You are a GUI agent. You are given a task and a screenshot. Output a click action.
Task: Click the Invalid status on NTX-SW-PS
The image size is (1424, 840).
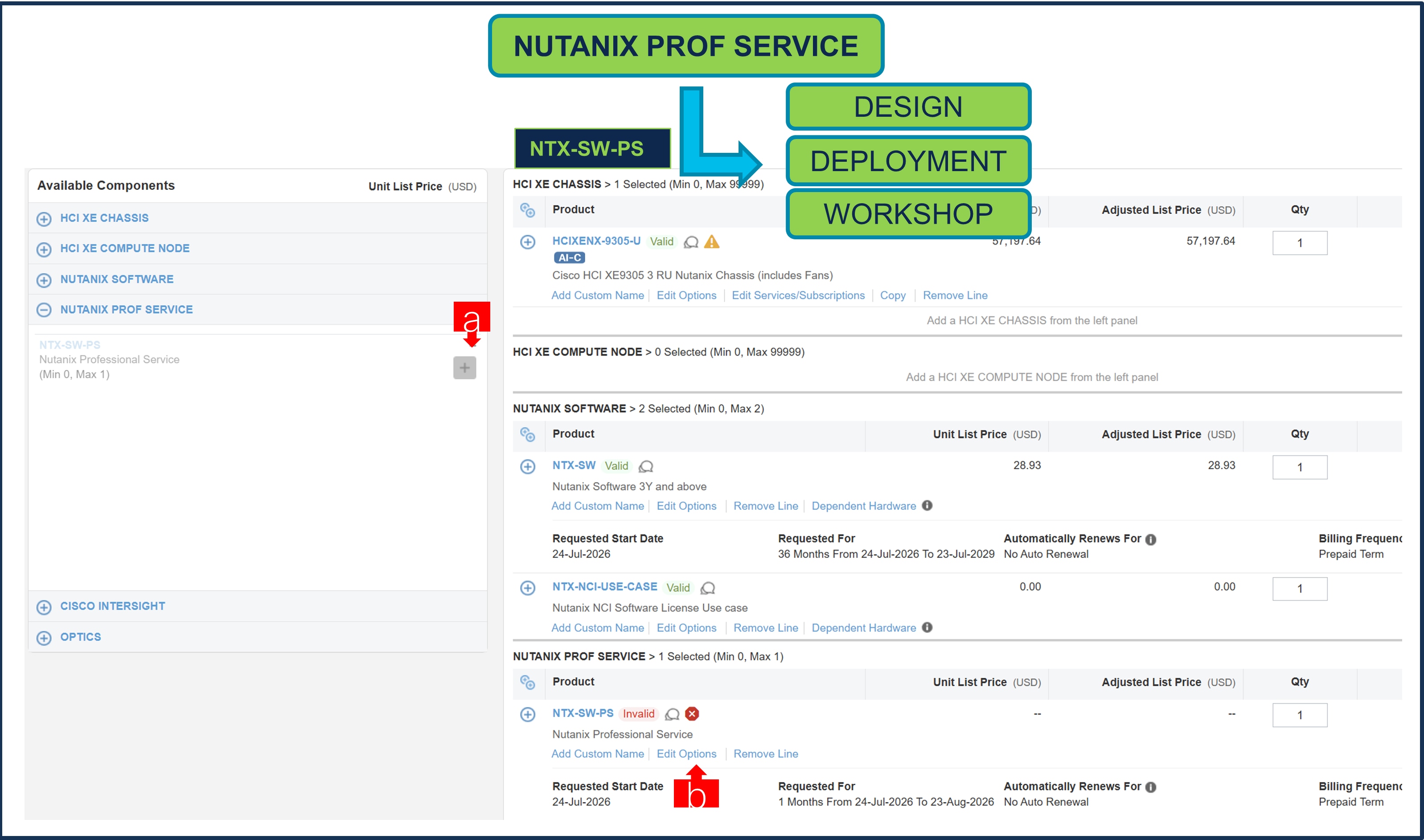click(638, 714)
